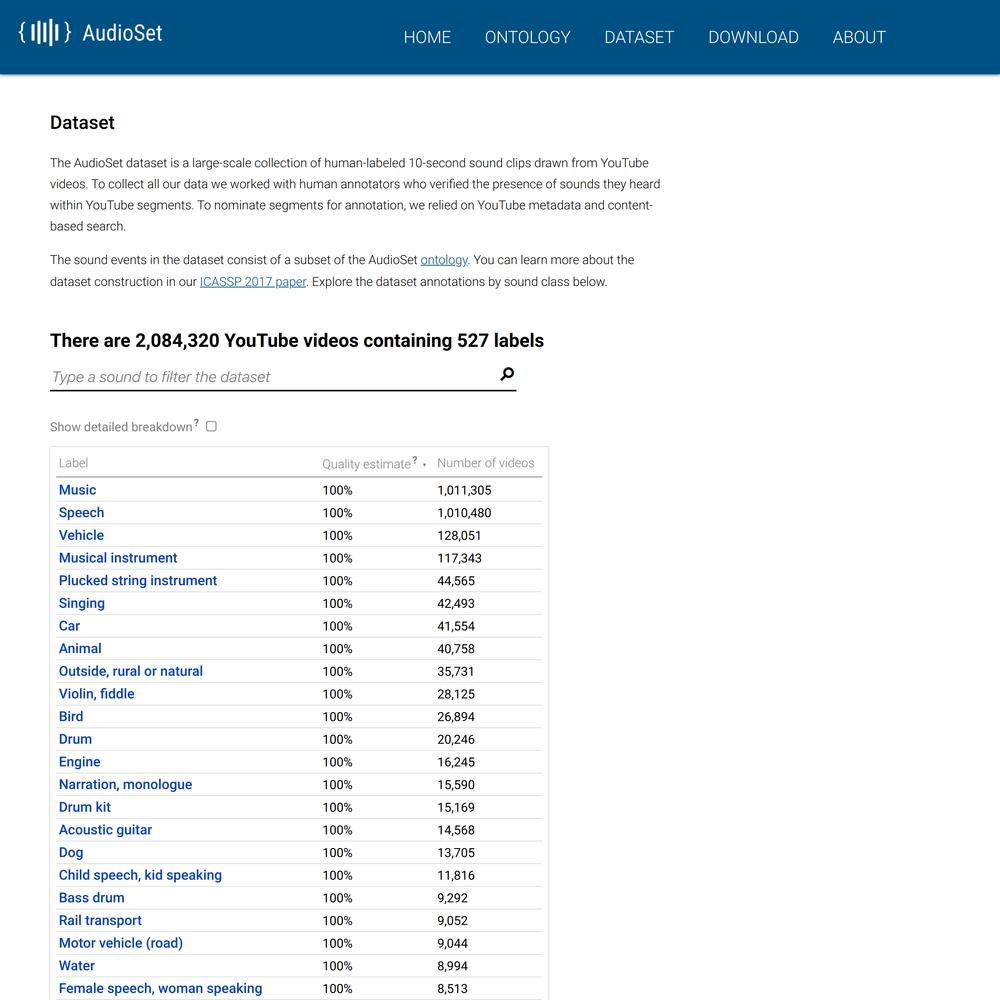Go to the HOME menu item
1000x1000 pixels.
(x=427, y=37)
